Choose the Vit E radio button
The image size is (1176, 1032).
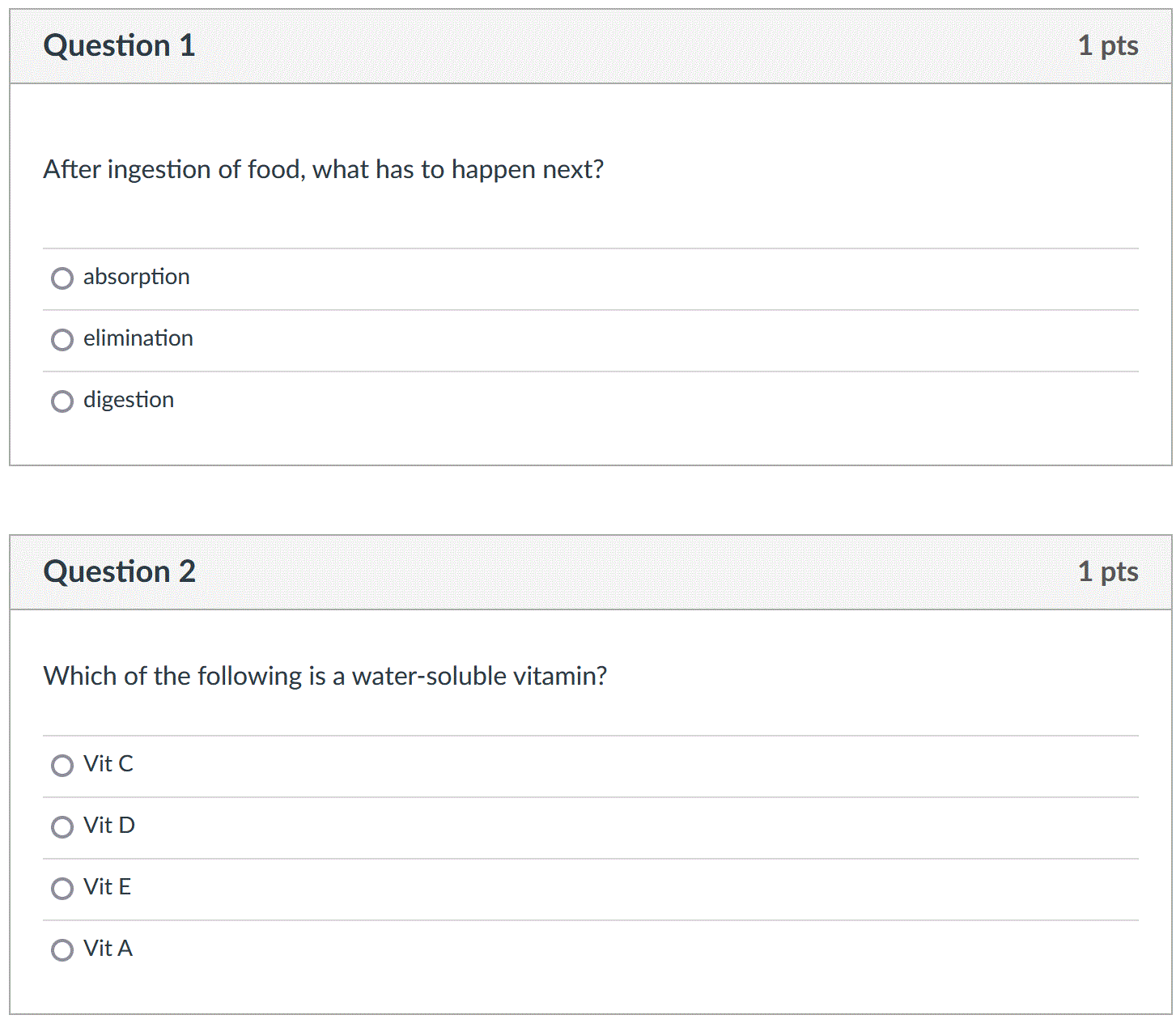[x=62, y=889]
